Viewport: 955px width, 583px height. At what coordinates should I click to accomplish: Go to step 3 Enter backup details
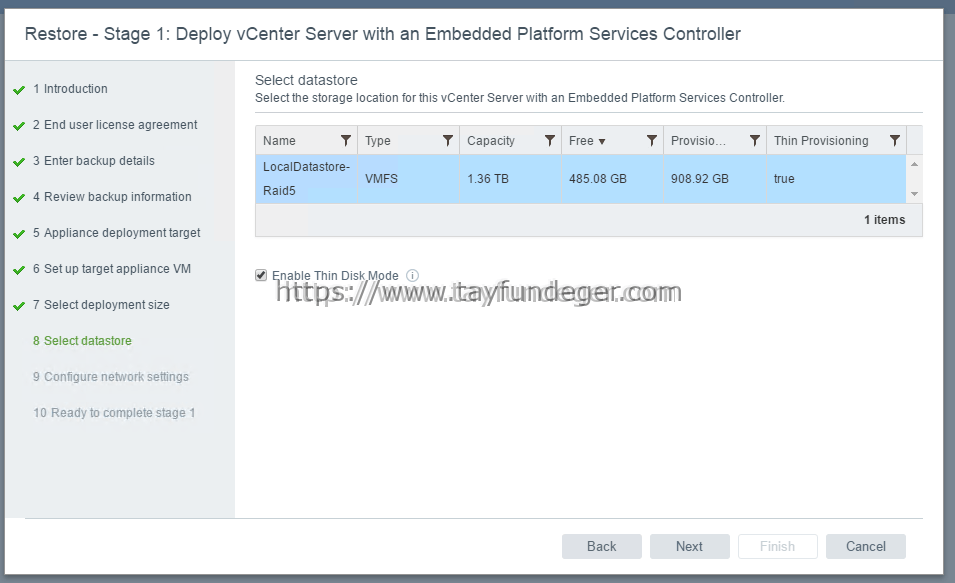94,161
